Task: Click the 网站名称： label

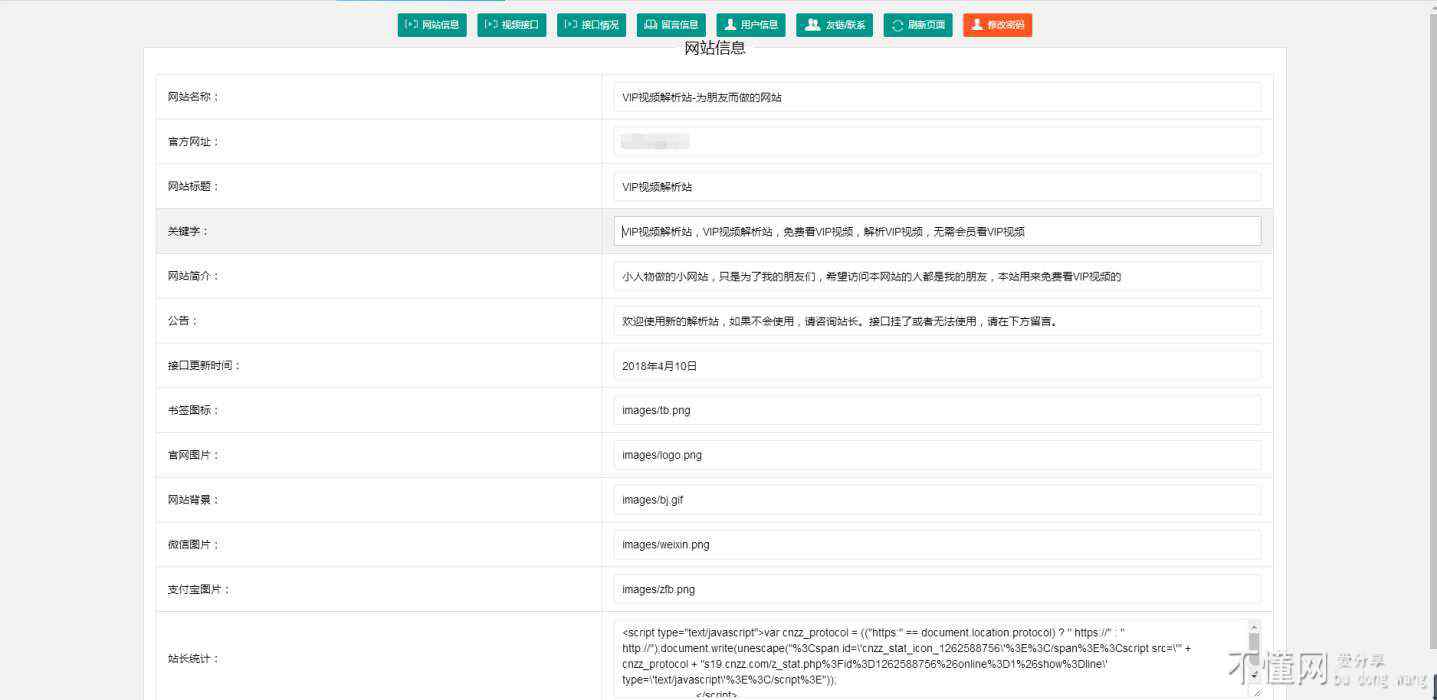Action: tap(193, 97)
